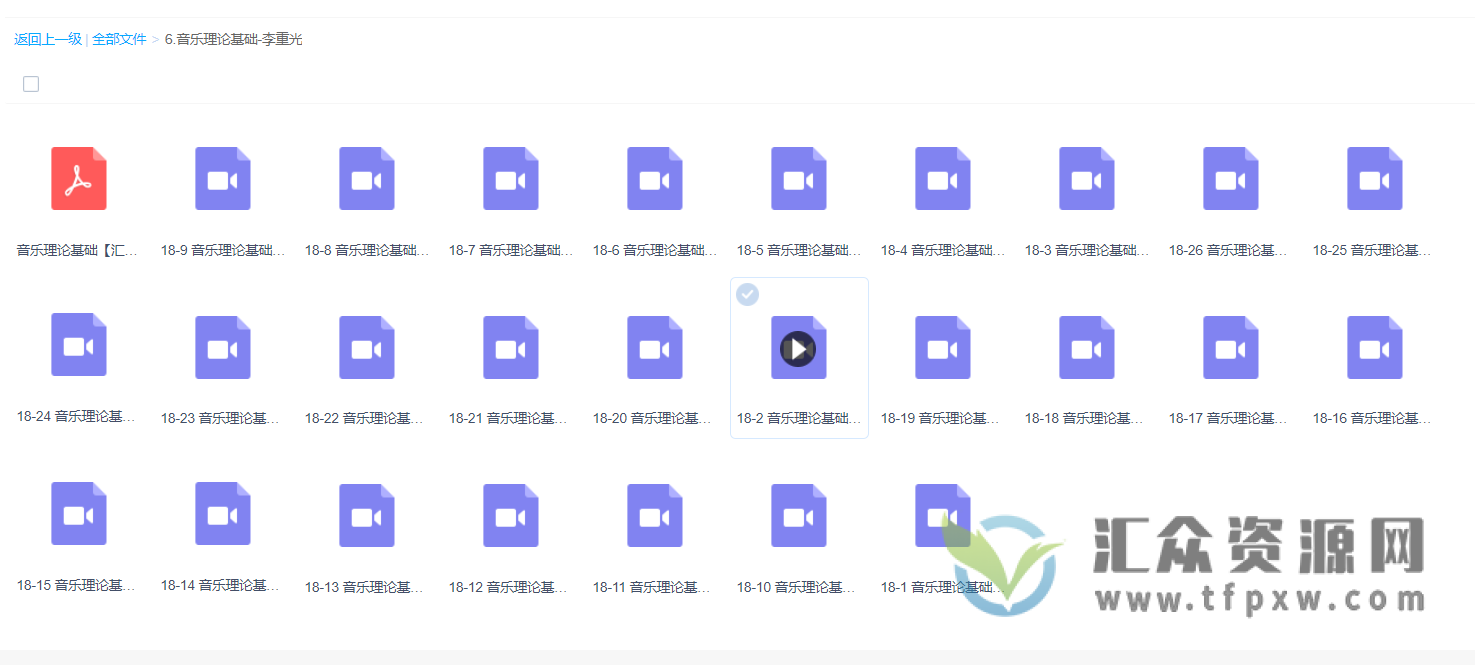This screenshot has width=1475, height=665.
Task: Select the 18-10 video file icon
Action: (x=798, y=513)
